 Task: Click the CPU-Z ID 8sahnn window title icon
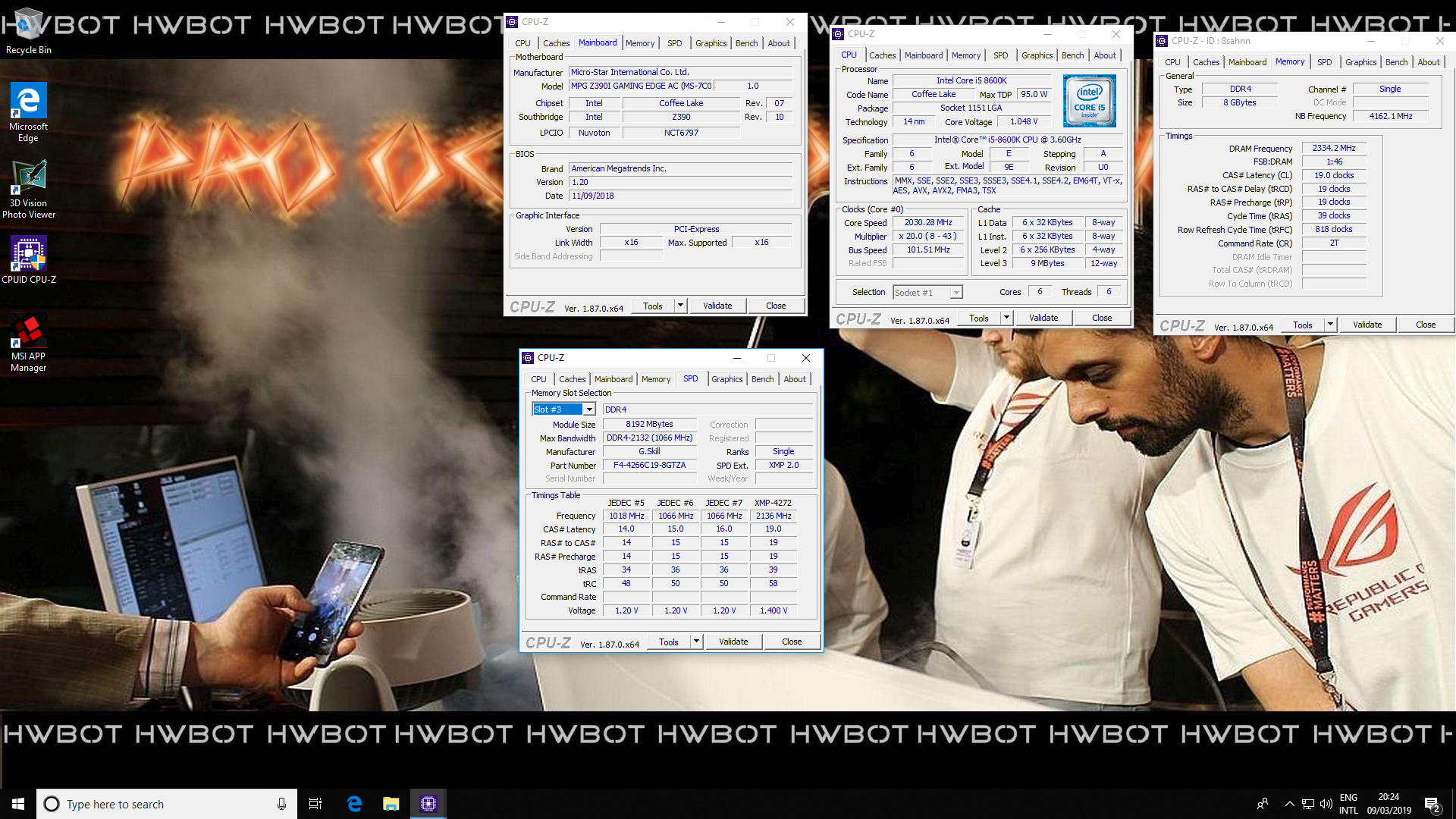[1163, 41]
